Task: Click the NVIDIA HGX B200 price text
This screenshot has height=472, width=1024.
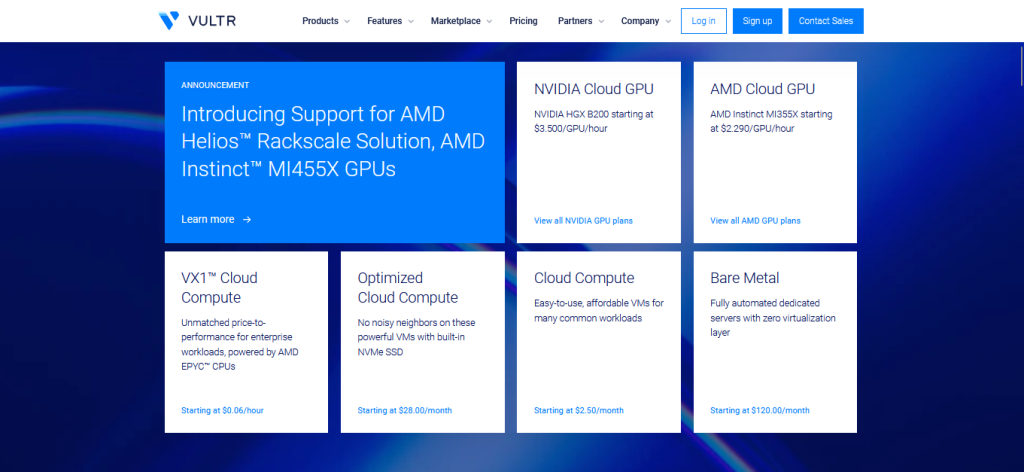Action: click(594, 121)
